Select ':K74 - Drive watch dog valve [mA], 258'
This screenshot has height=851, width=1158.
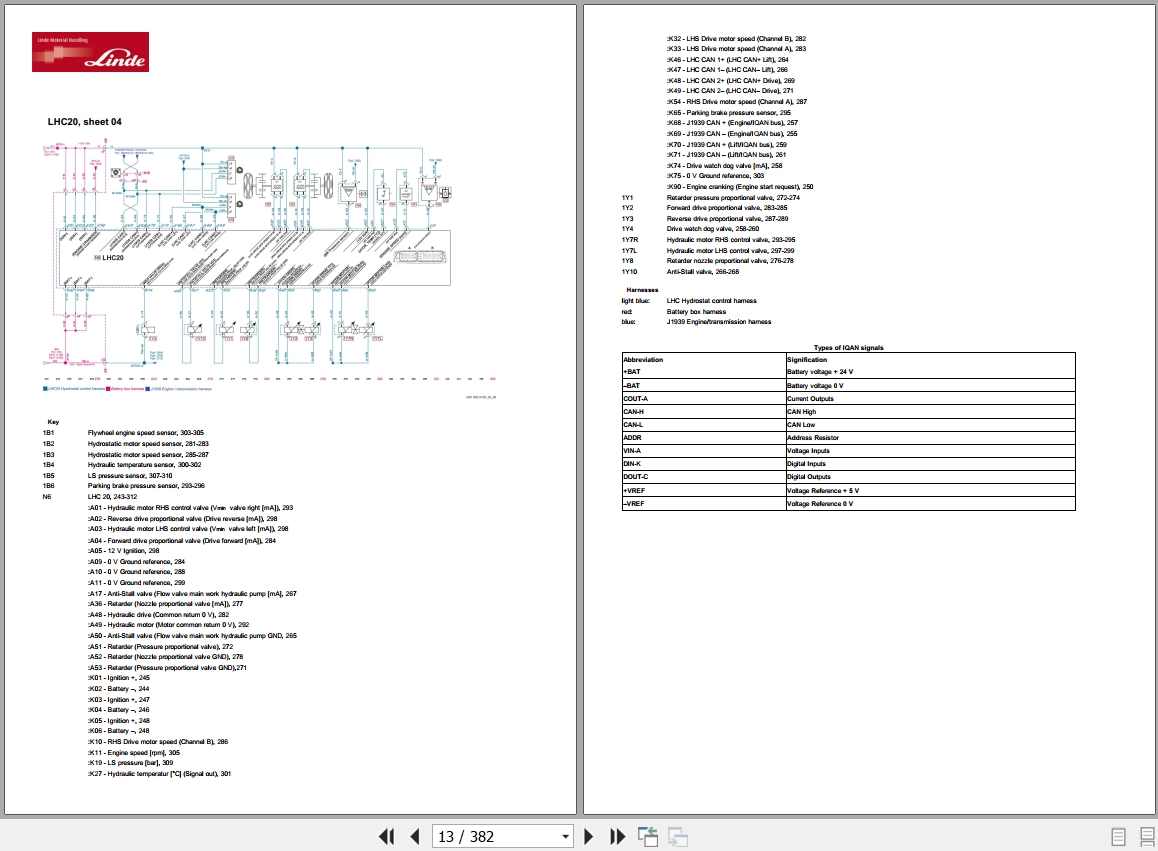pos(724,165)
